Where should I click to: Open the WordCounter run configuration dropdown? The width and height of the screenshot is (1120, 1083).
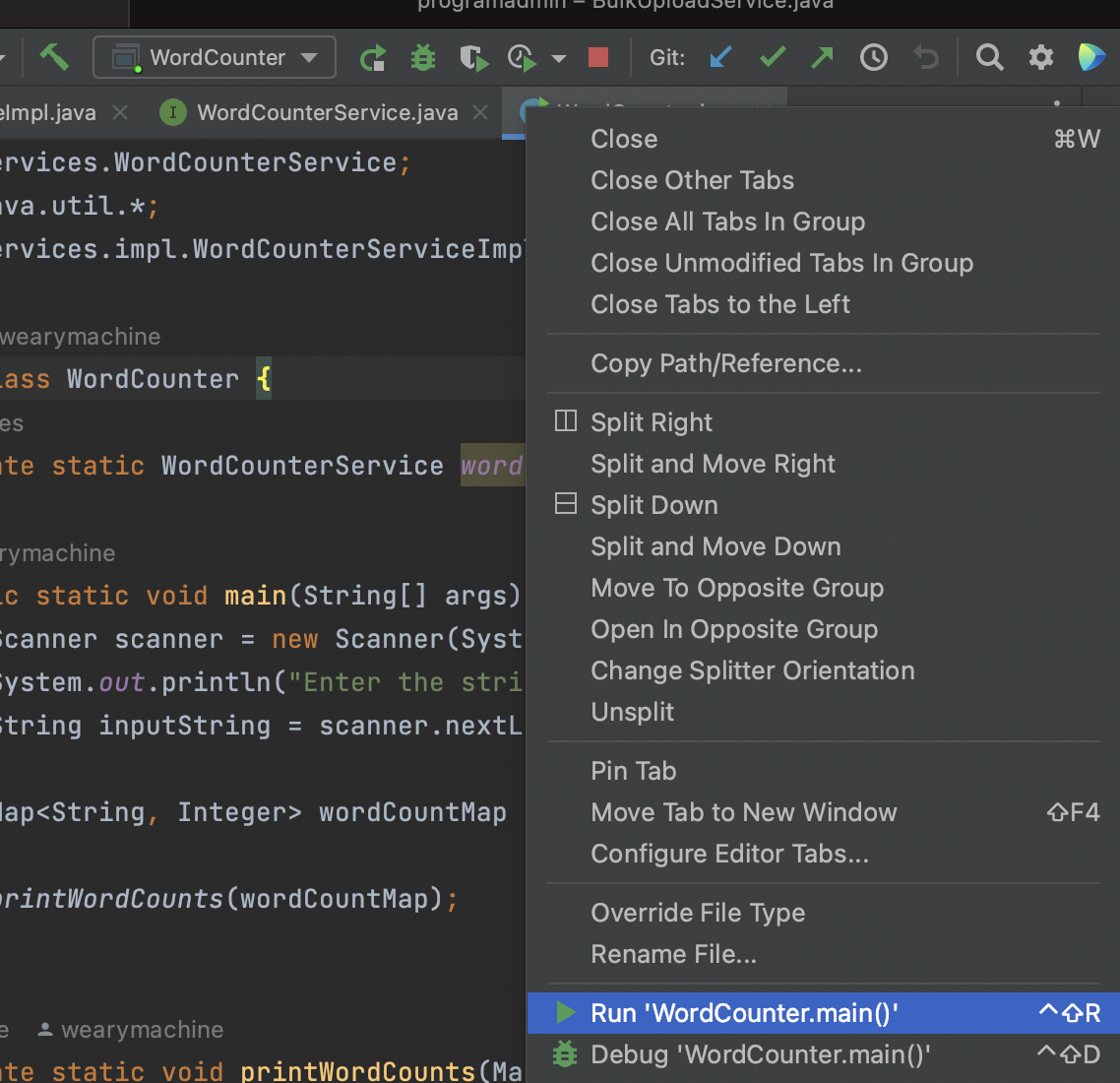(x=215, y=57)
